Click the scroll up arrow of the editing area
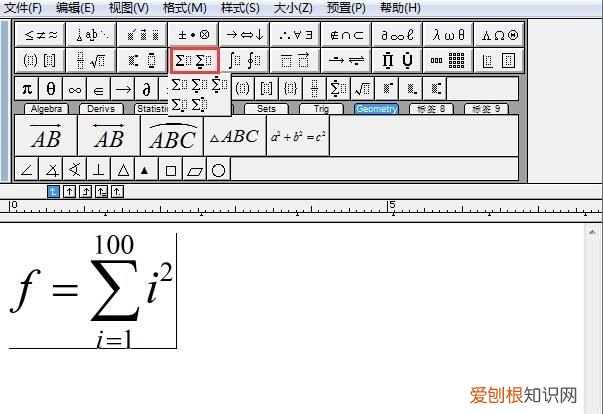The width and height of the screenshot is (603, 414). click(592, 232)
